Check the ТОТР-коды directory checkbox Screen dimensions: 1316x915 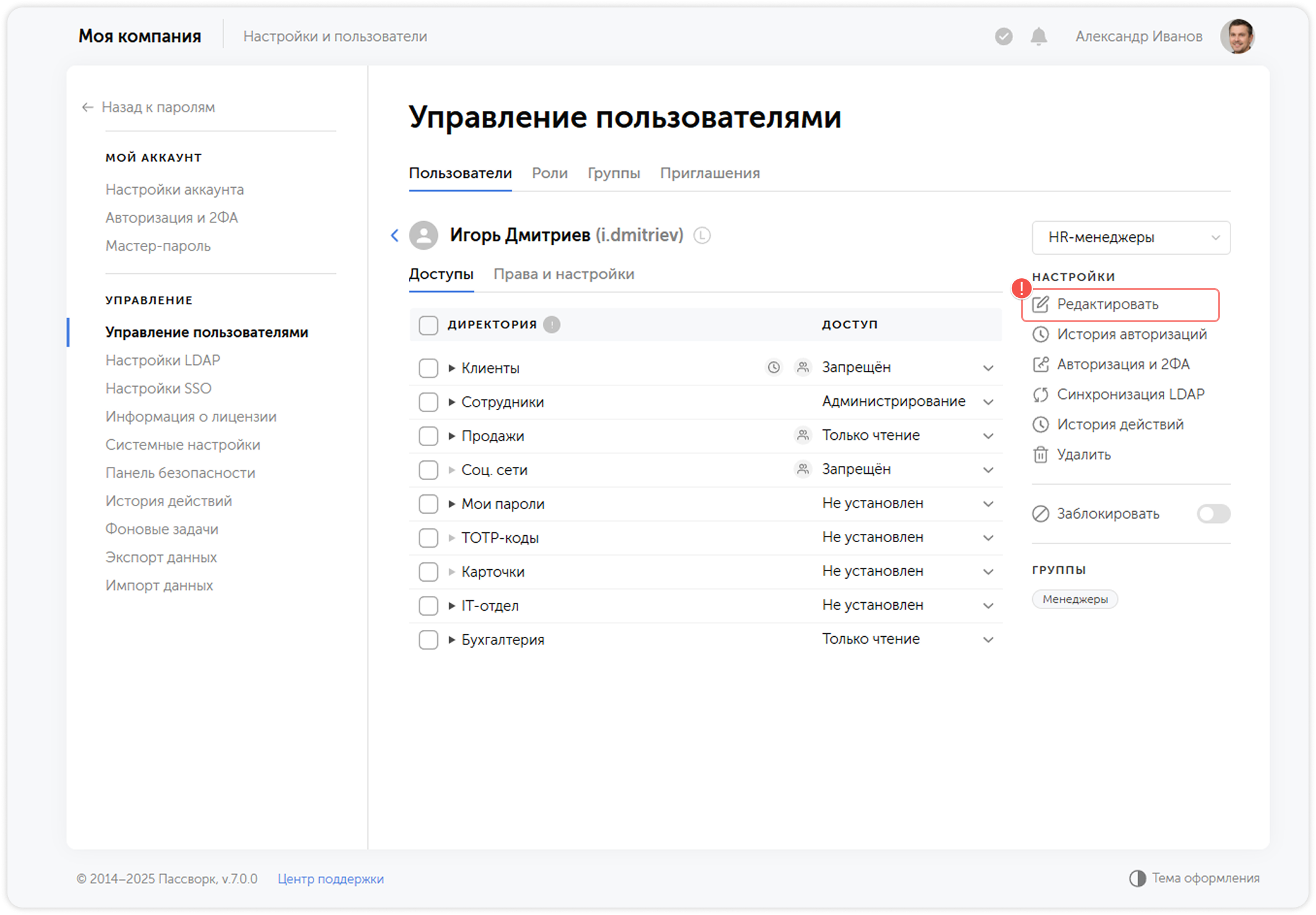pos(428,538)
